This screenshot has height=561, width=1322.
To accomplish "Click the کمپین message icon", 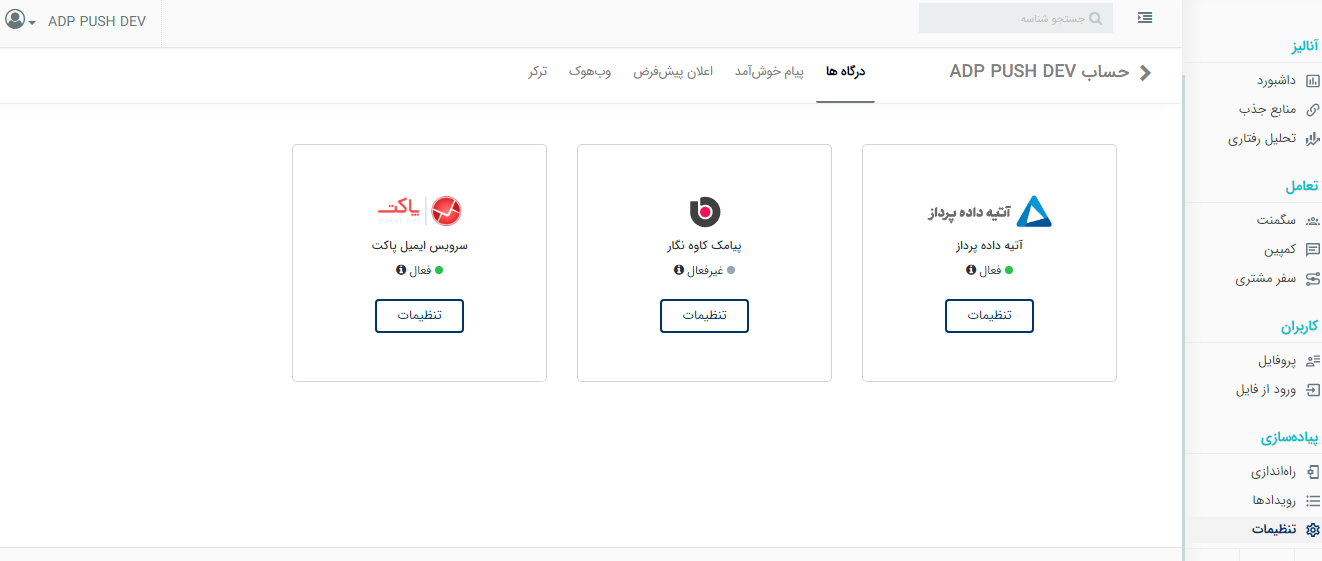I will (1312, 249).
